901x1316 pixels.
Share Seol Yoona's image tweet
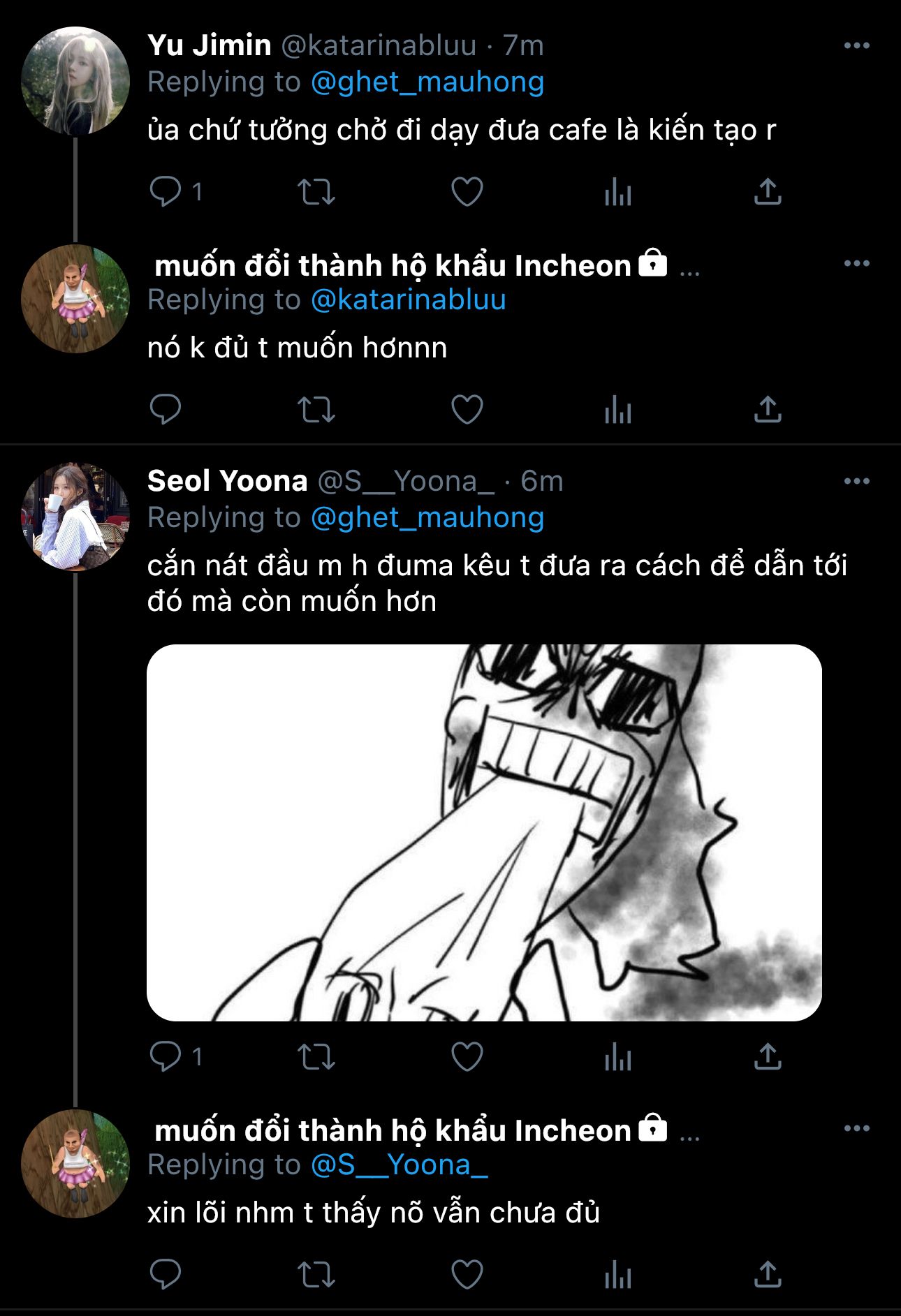point(768,1057)
